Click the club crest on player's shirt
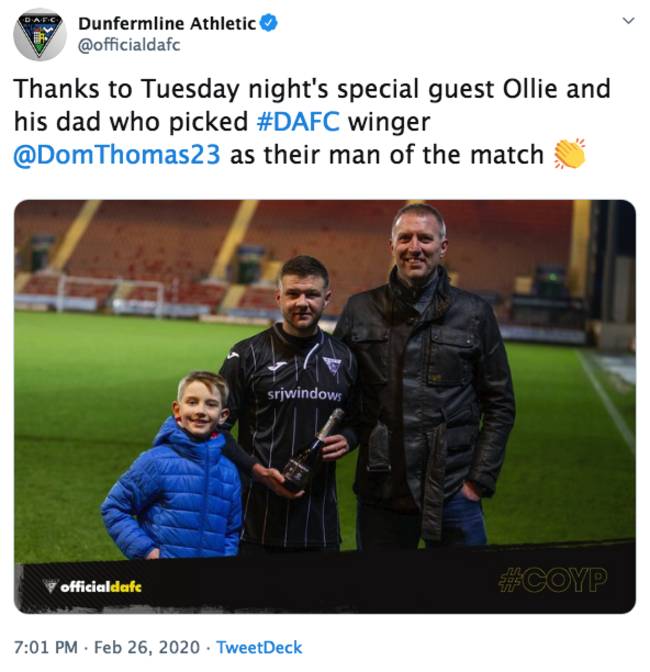650x672 pixels. 329,368
